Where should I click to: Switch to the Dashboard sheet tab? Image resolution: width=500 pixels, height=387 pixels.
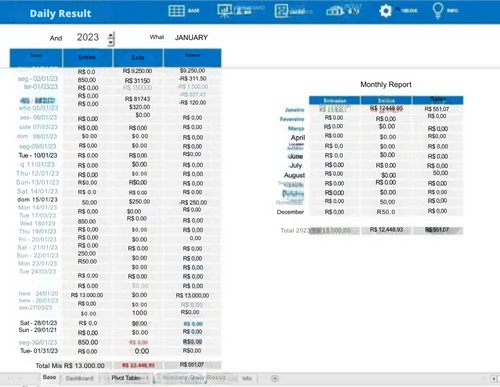point(79,378)
